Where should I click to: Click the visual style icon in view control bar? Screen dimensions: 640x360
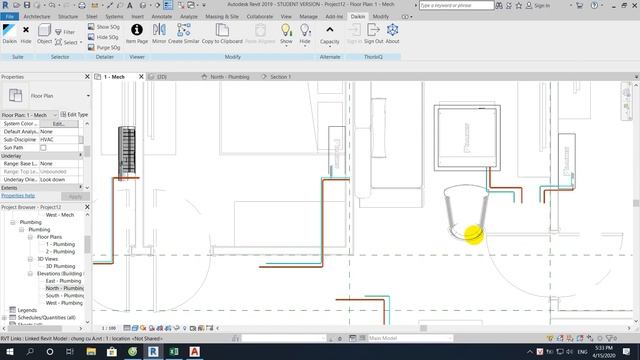(x=135, y=328)
